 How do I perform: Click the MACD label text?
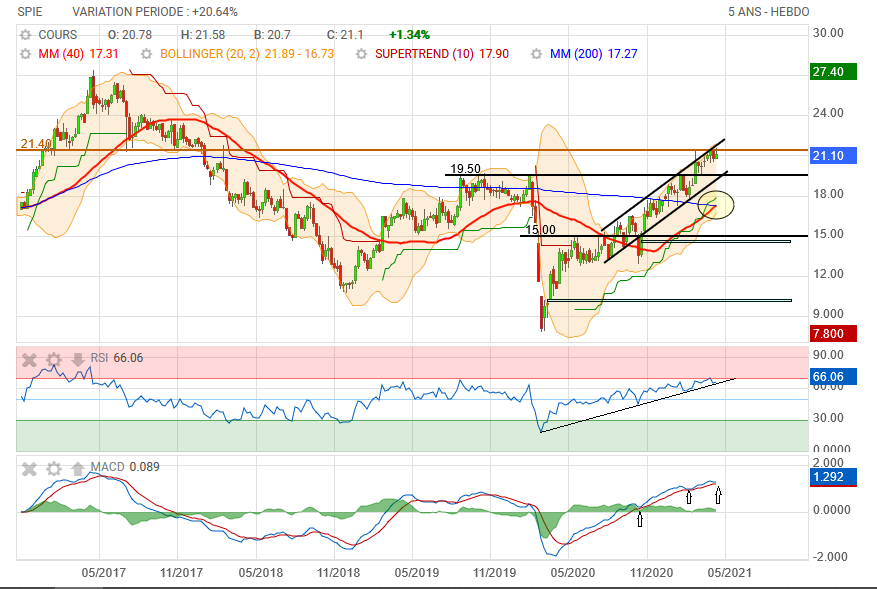coord(107,467)
